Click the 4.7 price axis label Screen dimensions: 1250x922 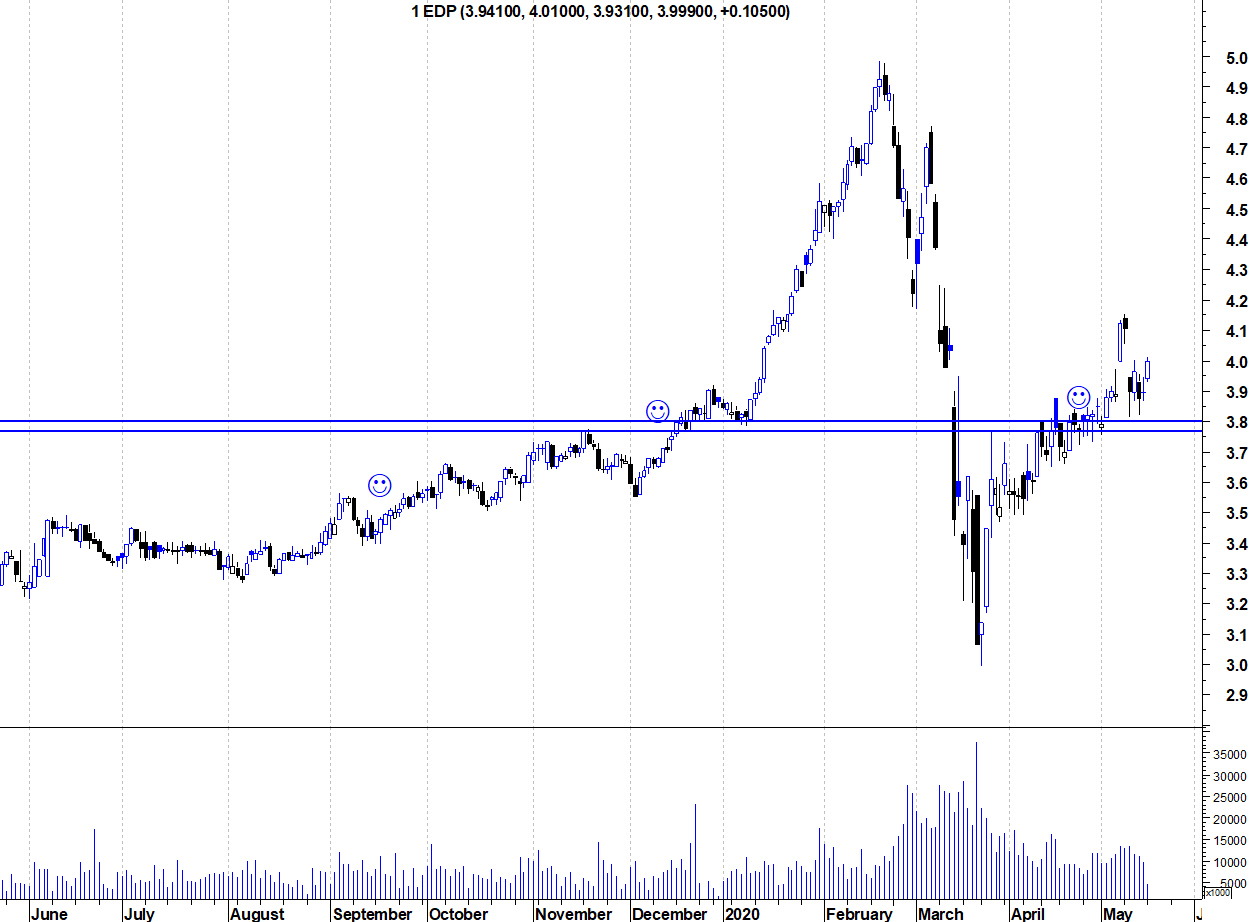1236,149
